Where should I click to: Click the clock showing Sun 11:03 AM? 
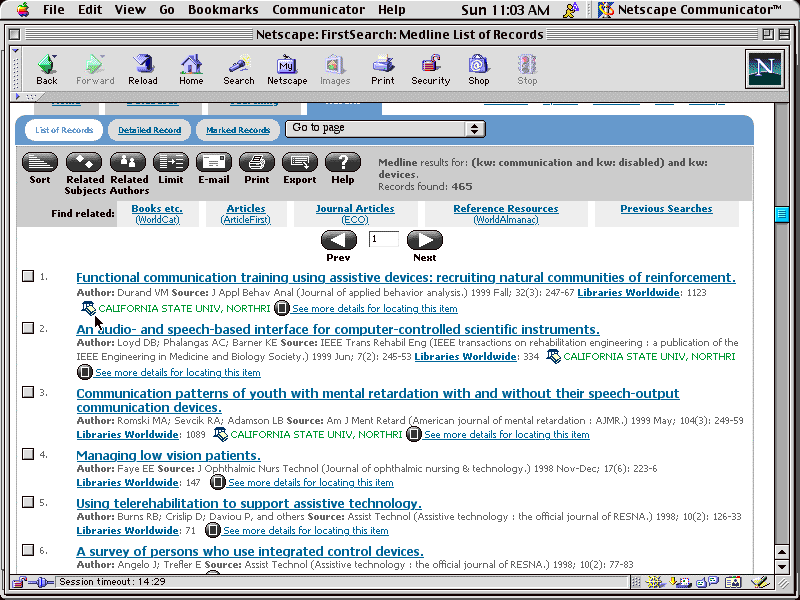tap(505, 9)
